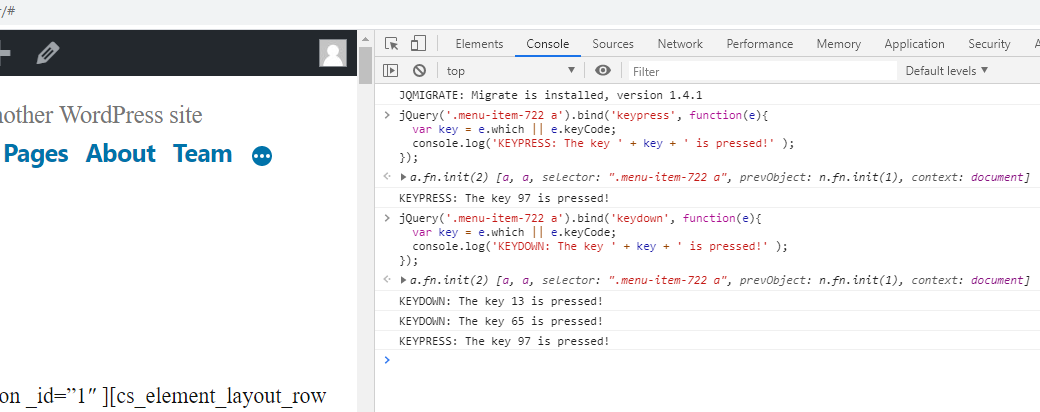The image size is (1040, 412).
Task: Go to the Application tab
Action: pyautogui.click(x=914, y=44)
